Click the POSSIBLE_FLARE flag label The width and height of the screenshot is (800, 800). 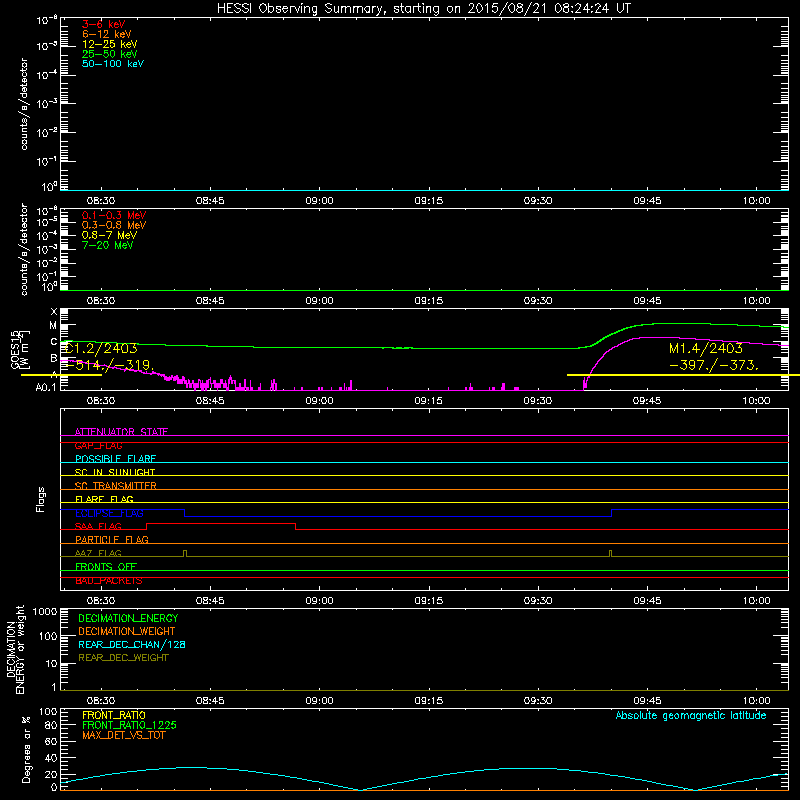pyautogui.click(x=115, y=459)
